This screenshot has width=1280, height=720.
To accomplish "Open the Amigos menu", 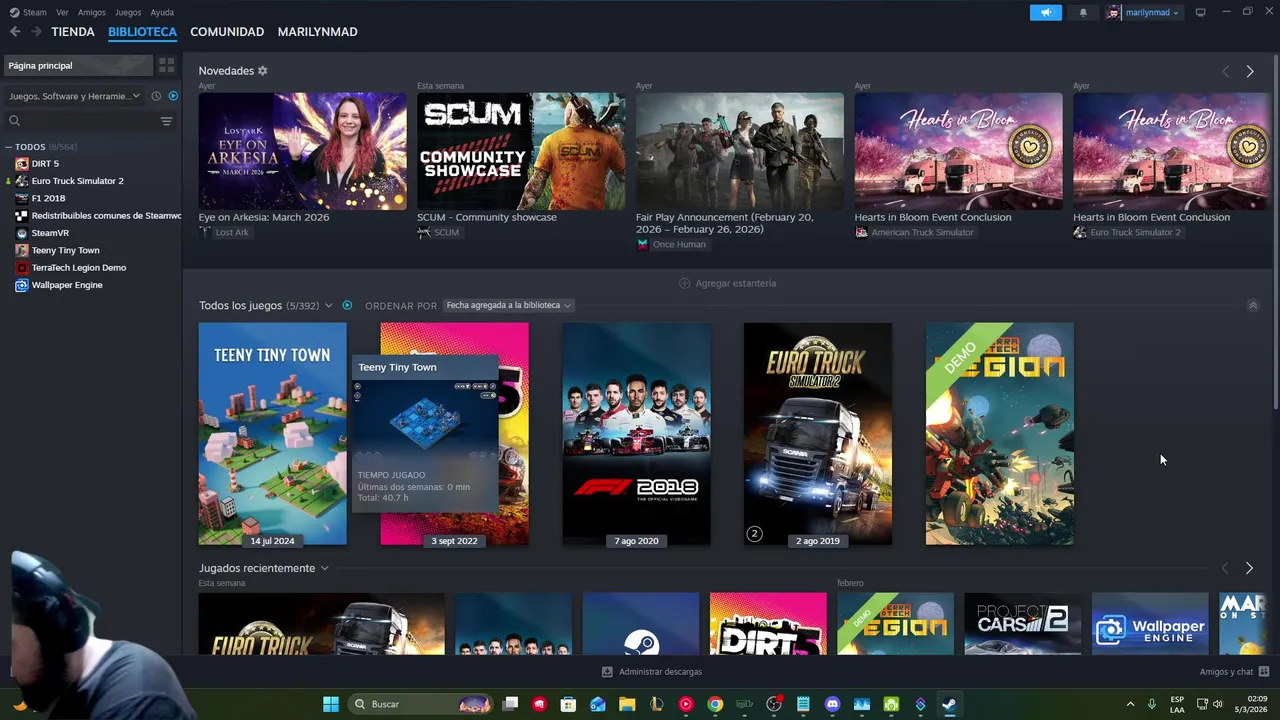I will tap(92, 12).
